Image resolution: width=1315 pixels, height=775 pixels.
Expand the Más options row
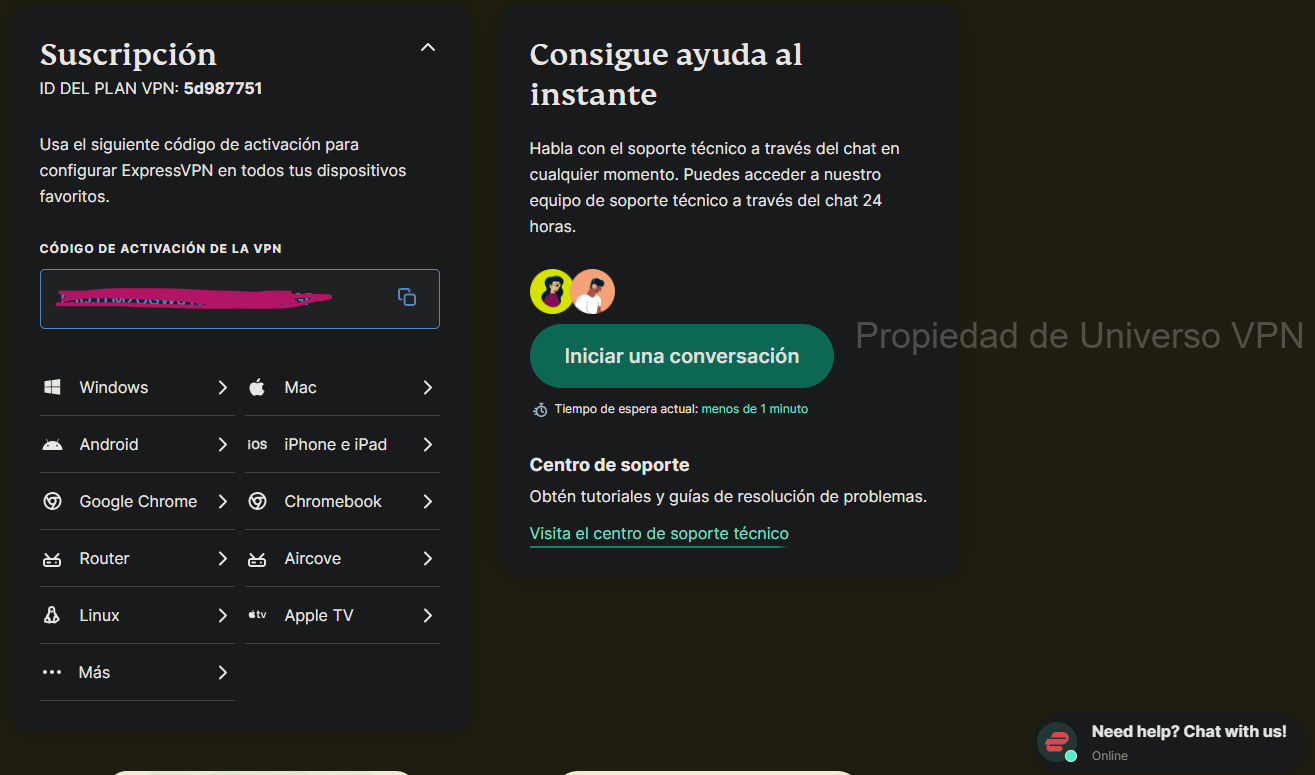tap(224, 672)
